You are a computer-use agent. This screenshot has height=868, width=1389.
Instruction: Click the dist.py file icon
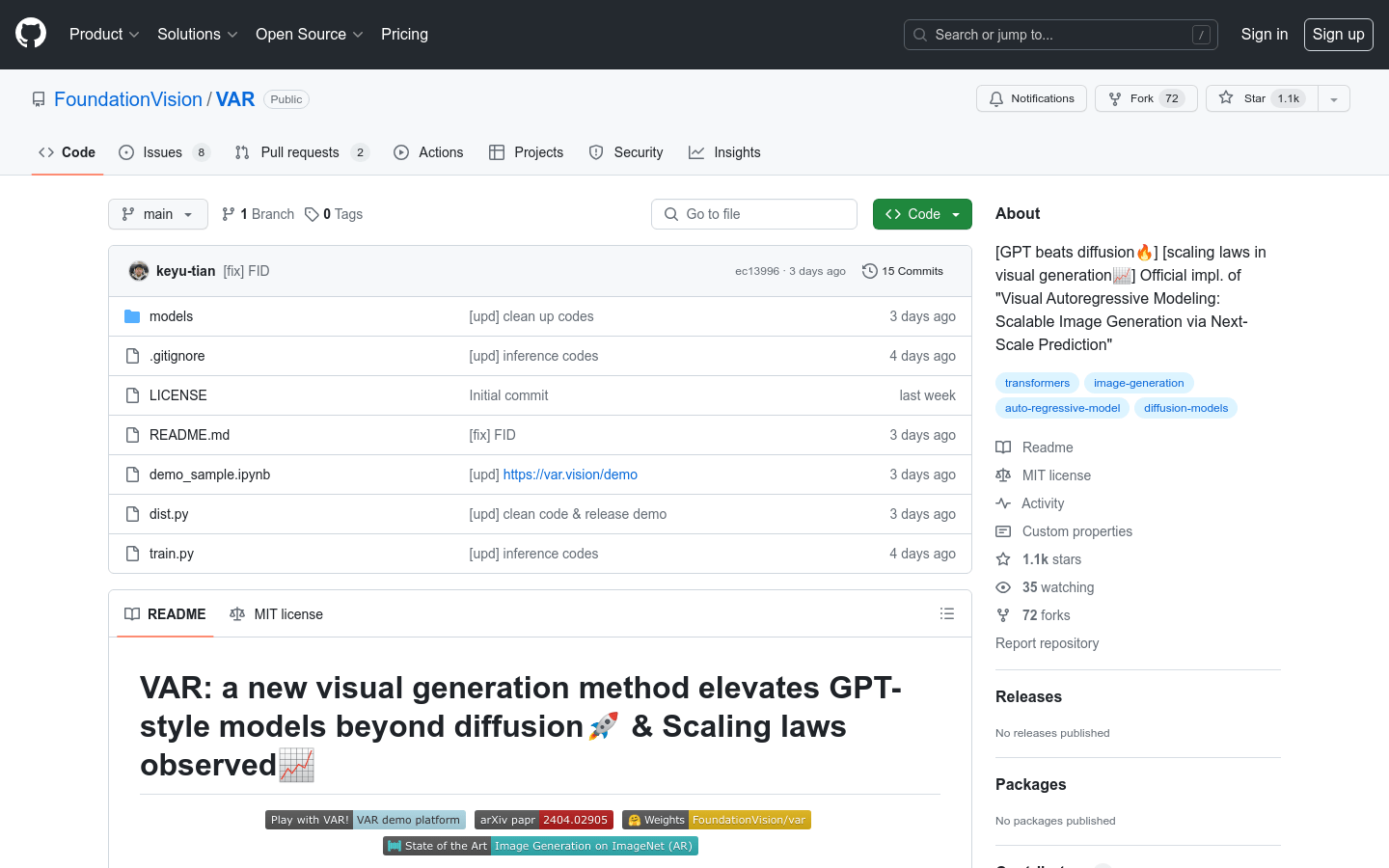pos(132,514)
